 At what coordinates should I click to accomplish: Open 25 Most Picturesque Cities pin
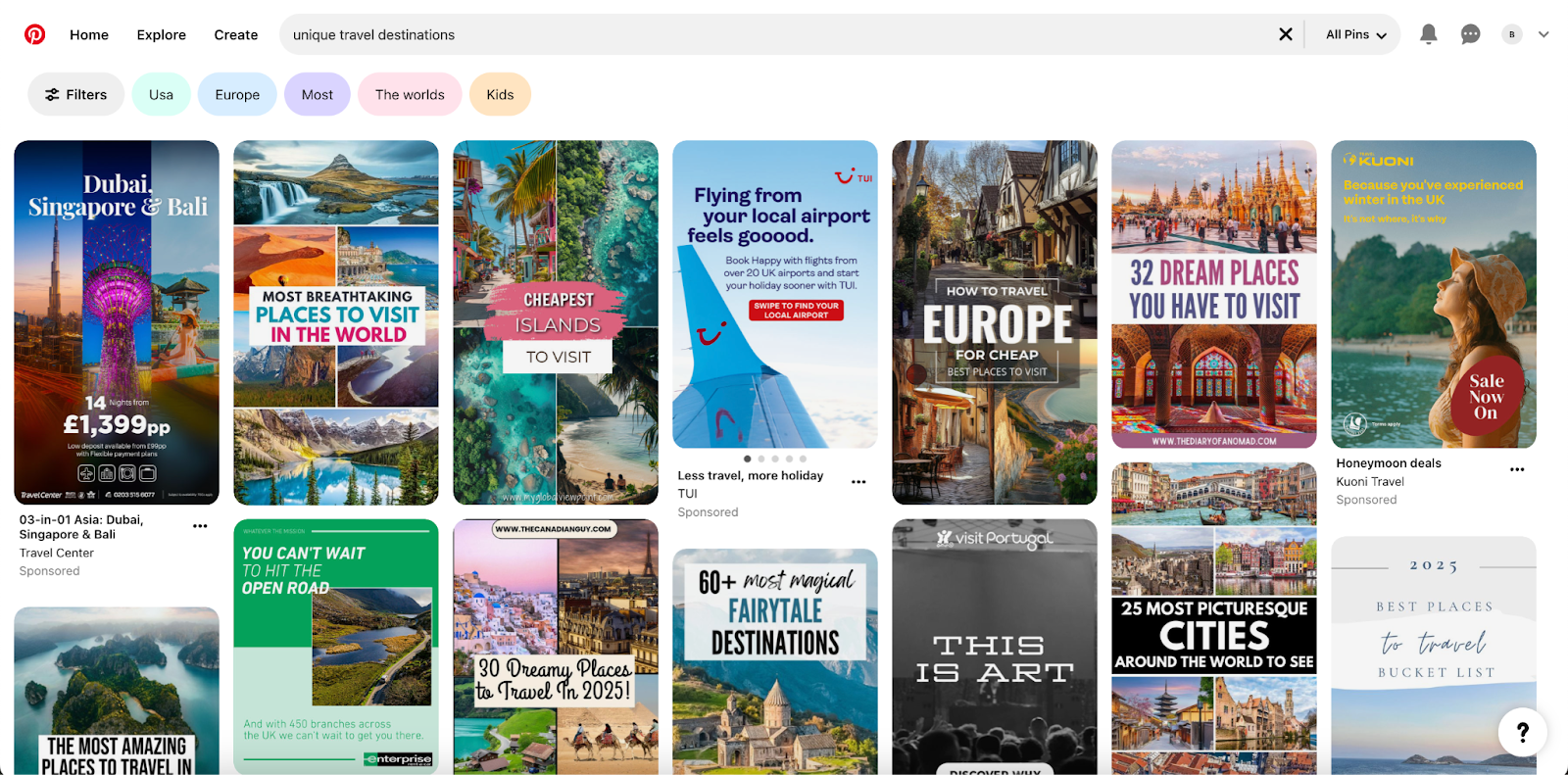(x=1214, y=619)
